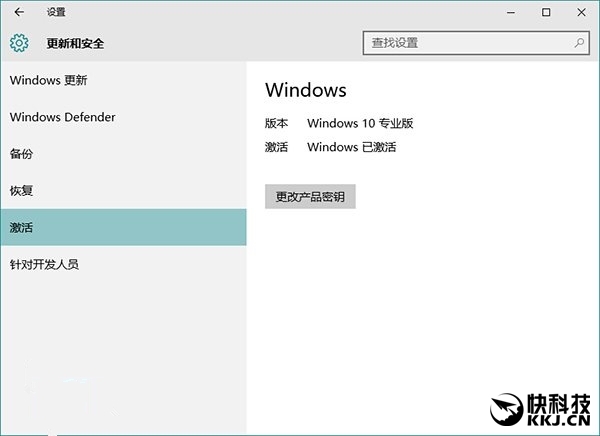
Task: Click the search magnifier icon
Action: tap(579, 43)
